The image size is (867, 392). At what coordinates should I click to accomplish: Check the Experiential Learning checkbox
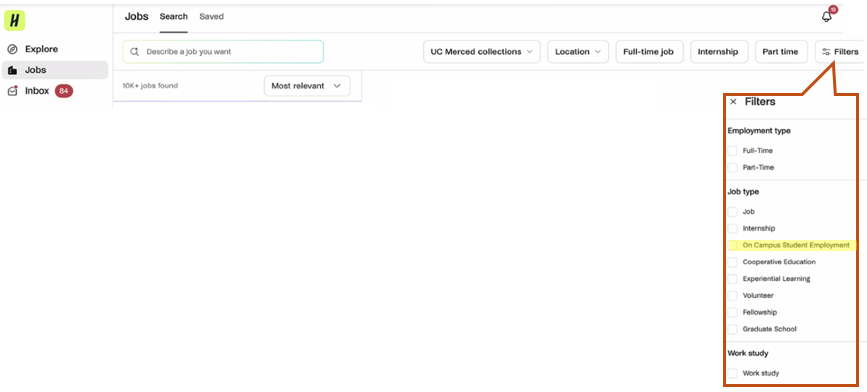coord(733,279)
